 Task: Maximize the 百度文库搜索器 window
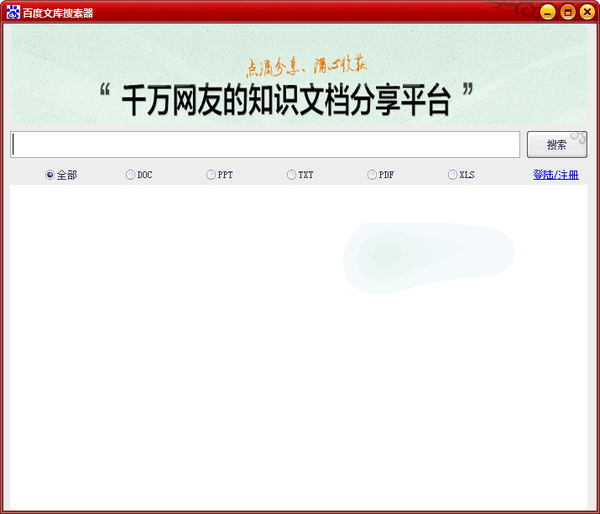pos(568,12)
